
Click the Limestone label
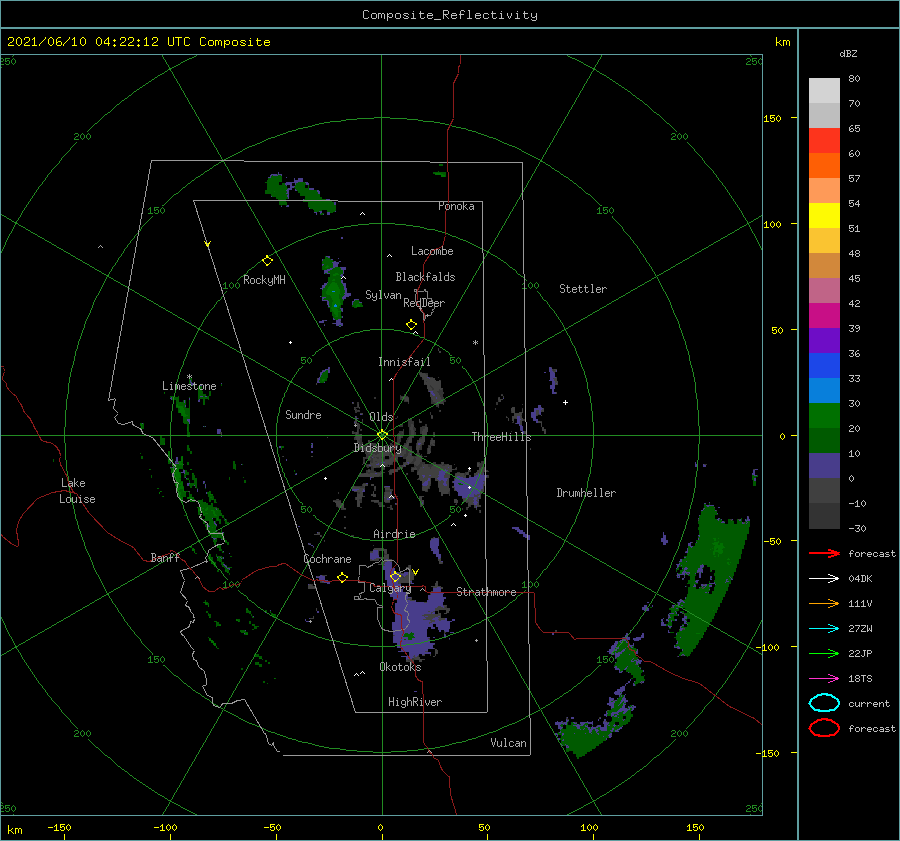click(189, 386)
